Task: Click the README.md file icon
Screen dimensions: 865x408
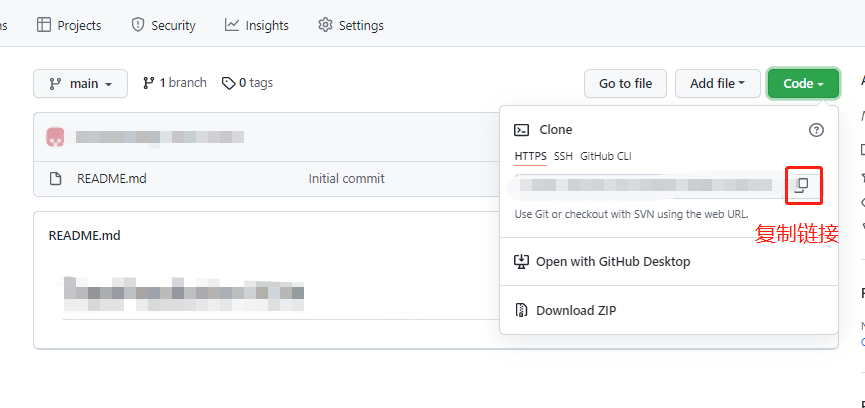Action: tap(56, 179)
